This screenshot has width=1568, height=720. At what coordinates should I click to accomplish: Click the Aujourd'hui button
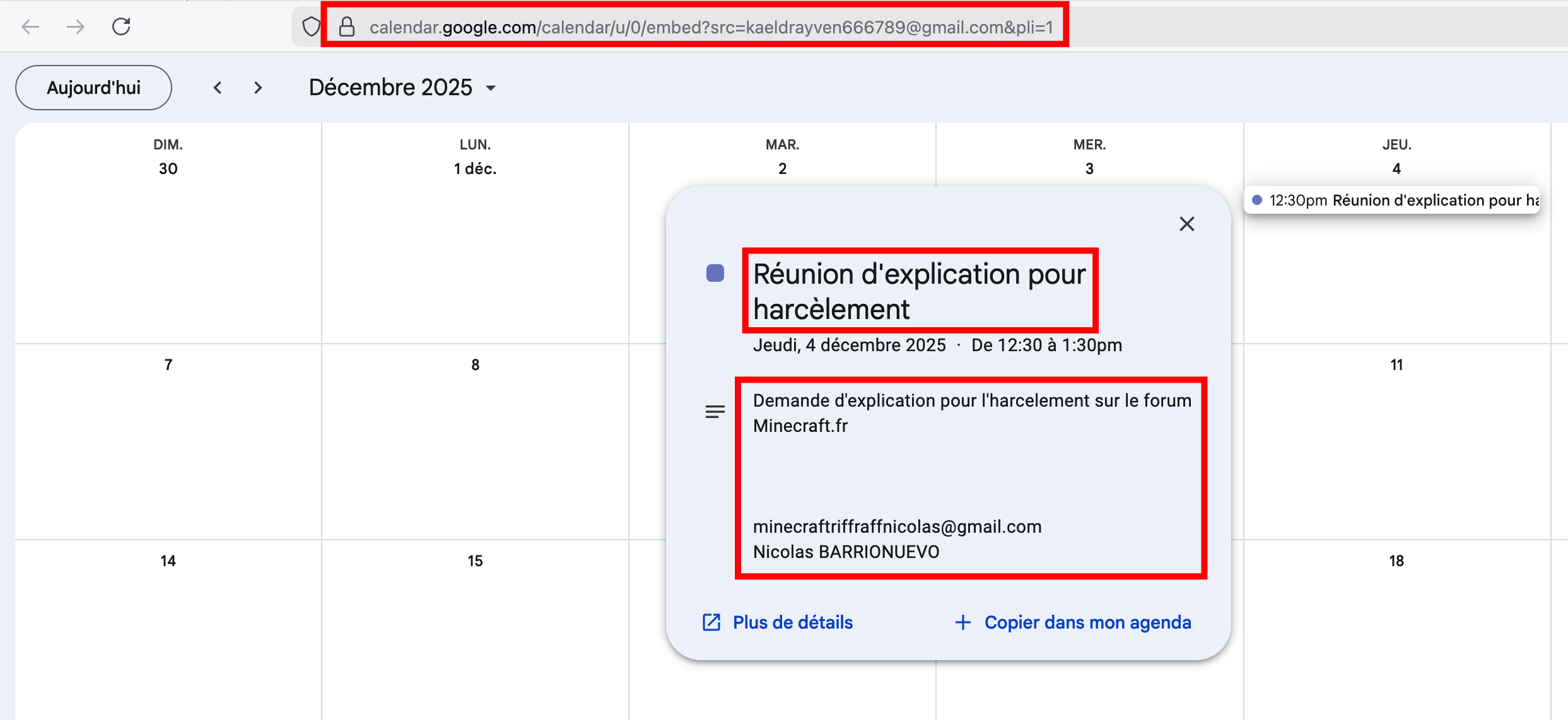(x=93, y=88)
